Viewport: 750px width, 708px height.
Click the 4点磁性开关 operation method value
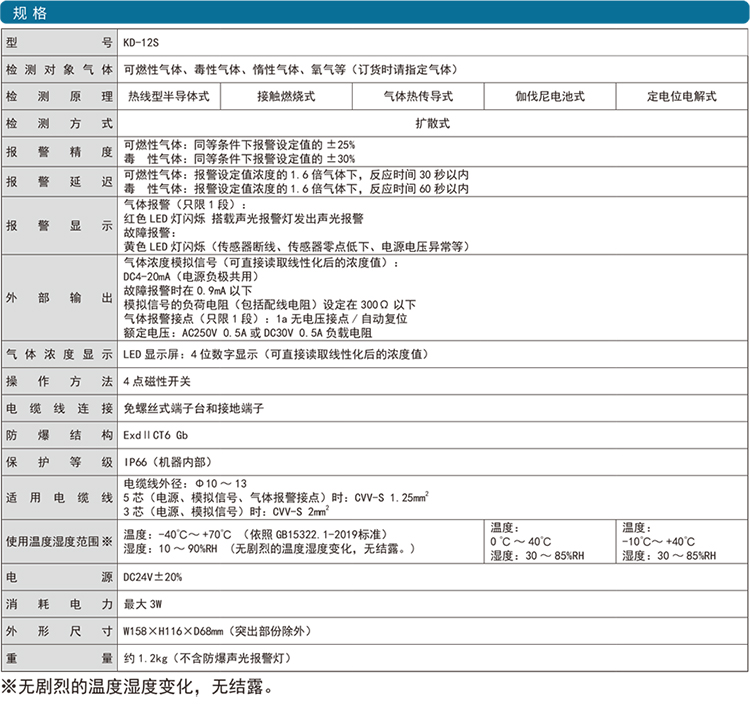click(x=156, y=382)
